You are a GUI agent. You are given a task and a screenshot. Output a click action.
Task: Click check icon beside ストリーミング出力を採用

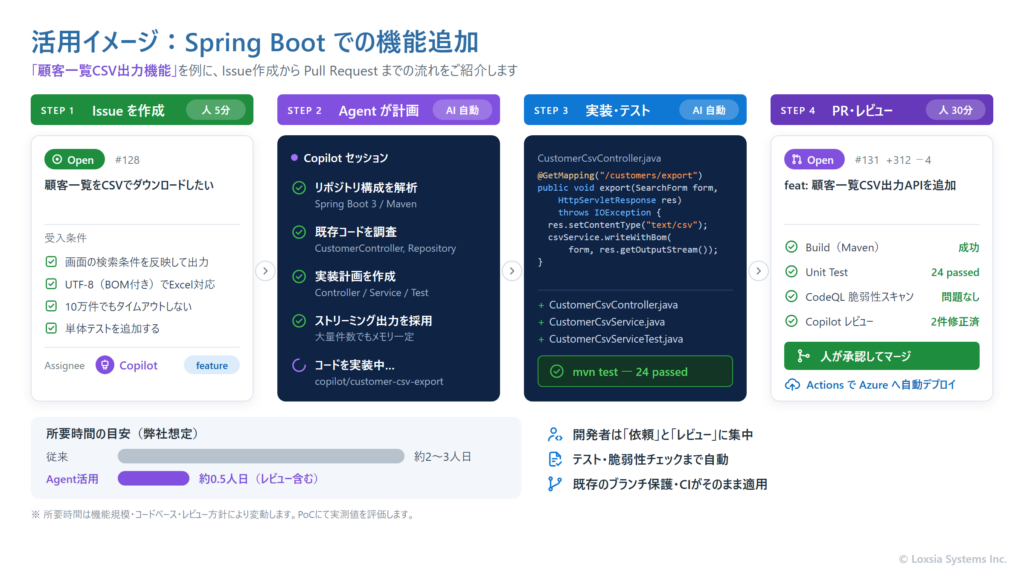click(299, 321)
